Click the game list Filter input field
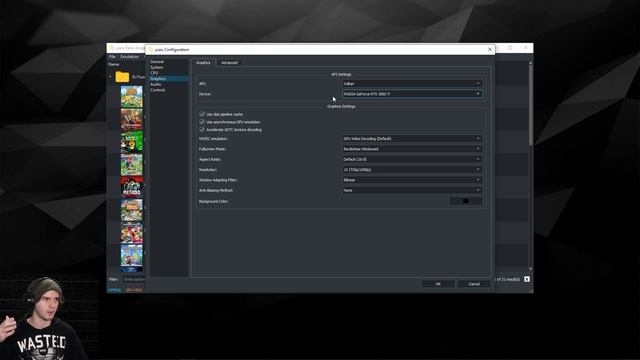The width and height of the screenshot is (640, 360). coord(134,280)
